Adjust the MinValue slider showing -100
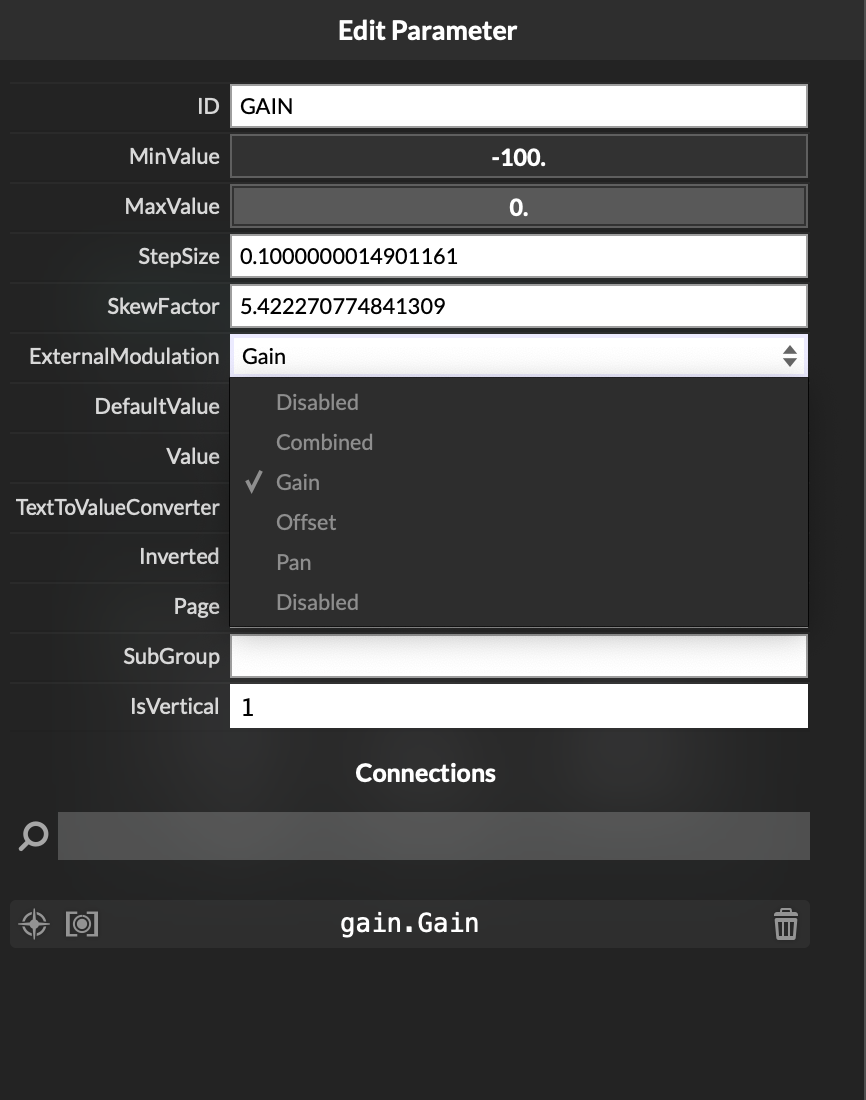This screenshot has height=1100, width=866. pyautogui.click(x=519, y=156)
